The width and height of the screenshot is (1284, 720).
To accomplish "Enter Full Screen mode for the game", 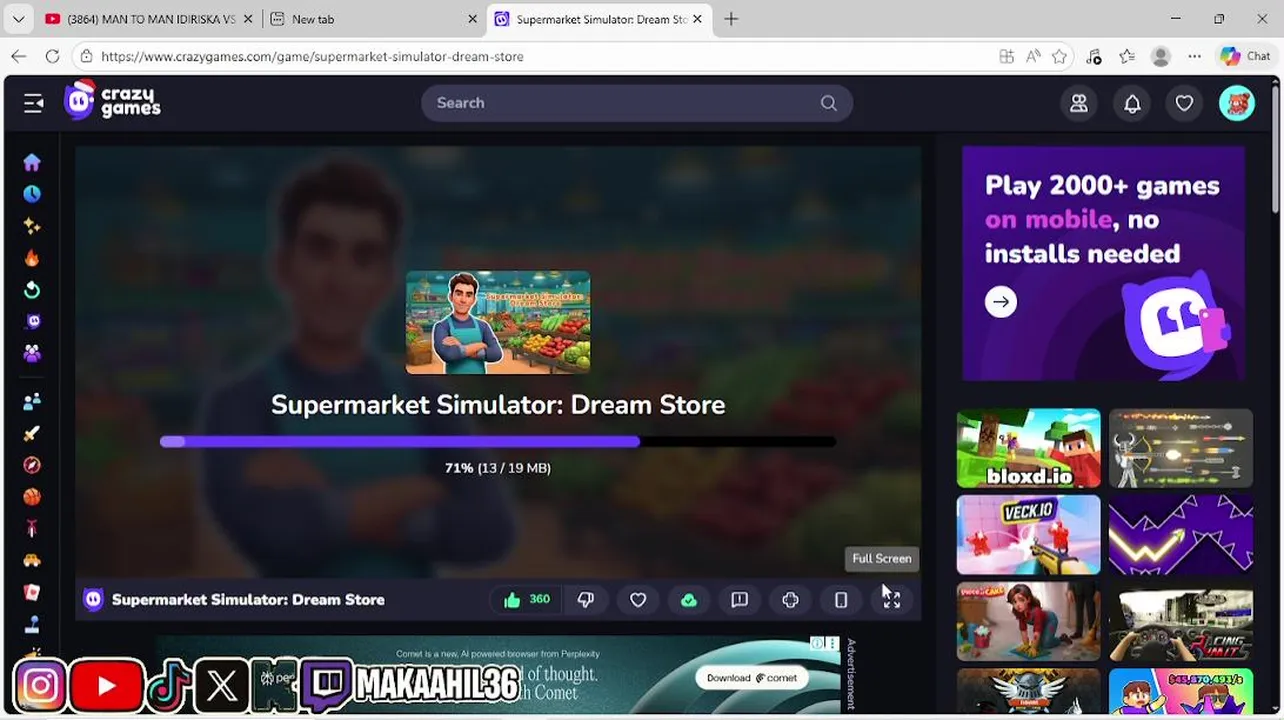I will [x=891, y=600].
